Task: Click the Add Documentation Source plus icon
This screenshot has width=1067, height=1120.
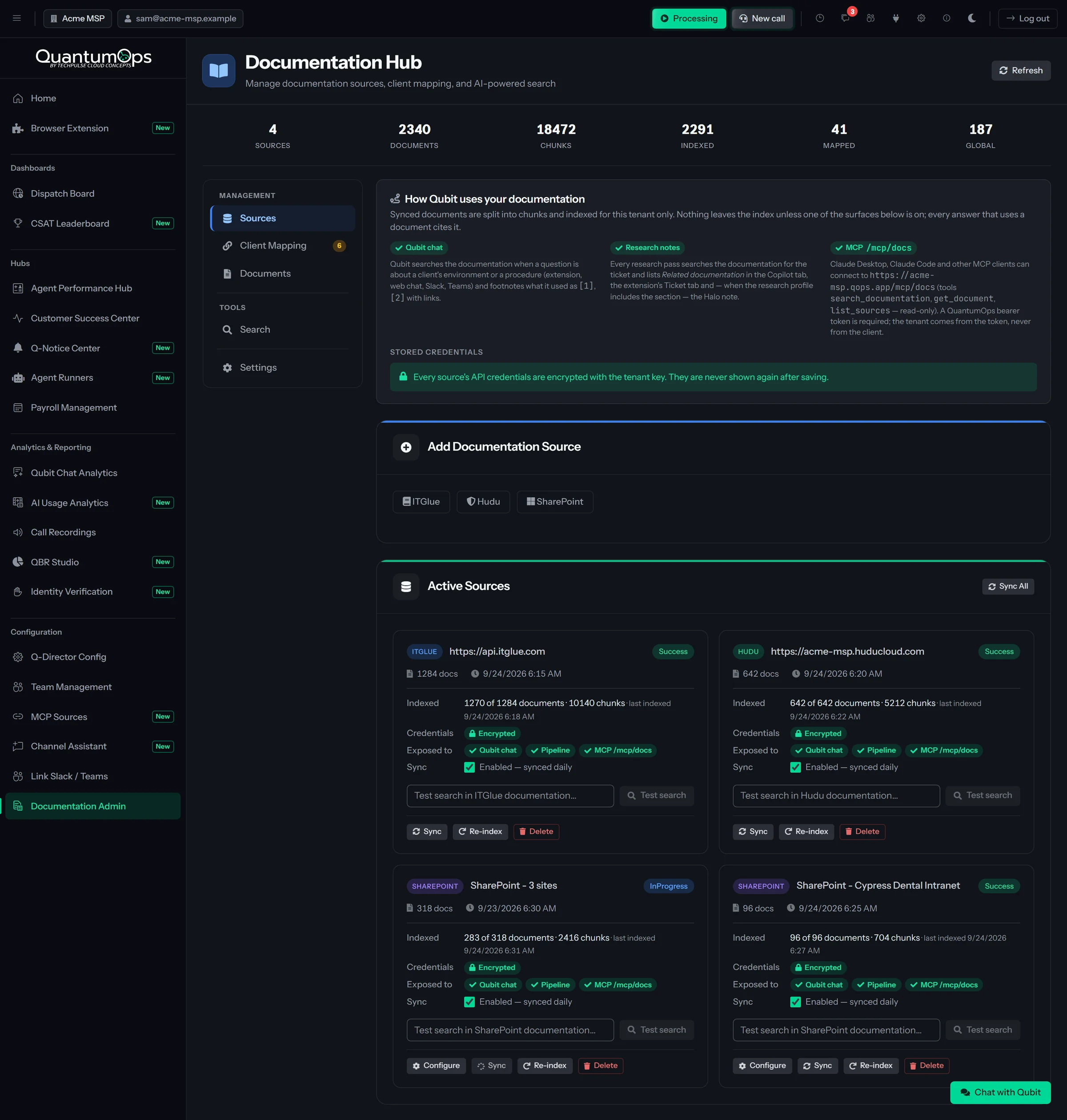Action: [x=406, y=448]
